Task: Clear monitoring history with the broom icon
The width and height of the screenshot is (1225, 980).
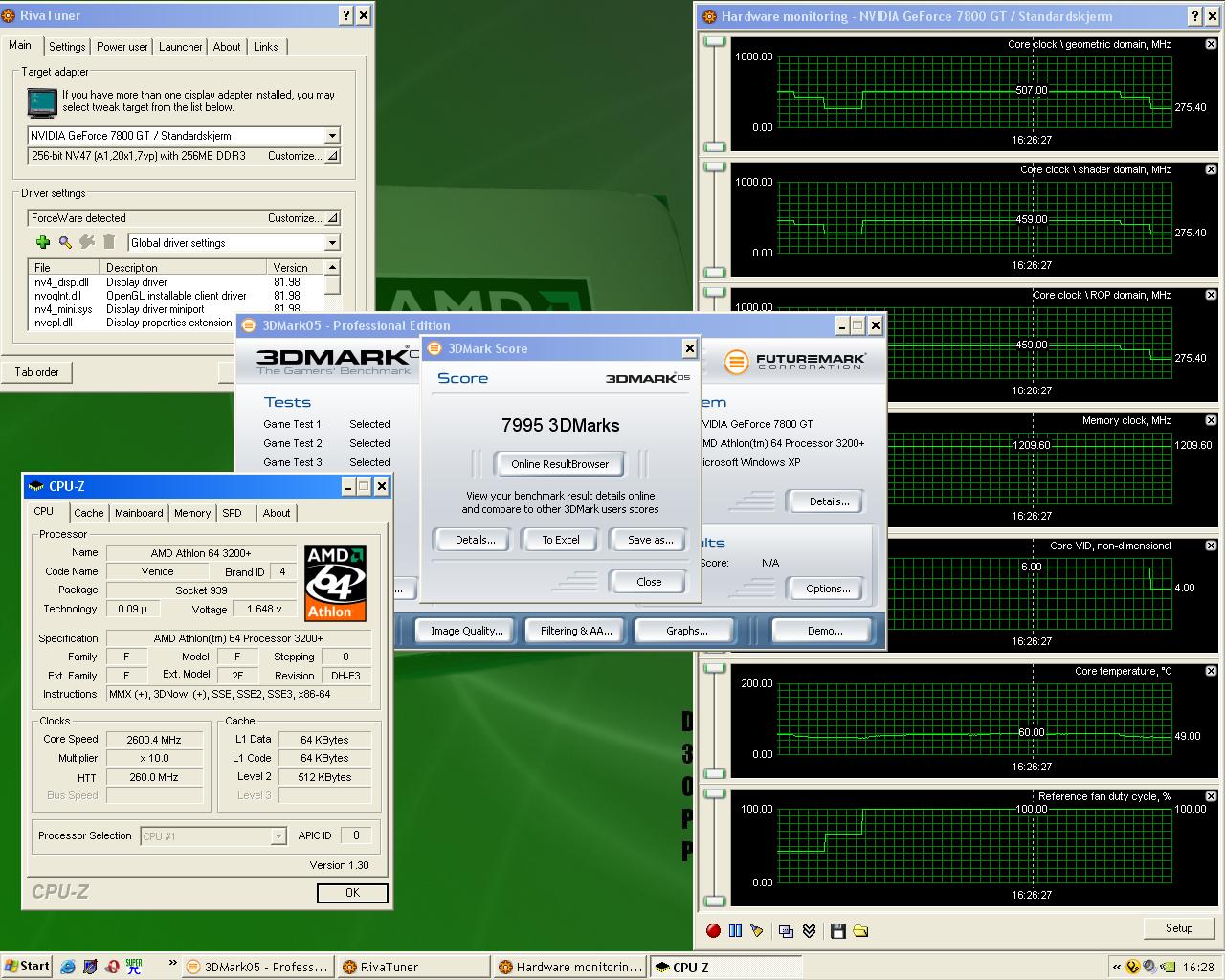Action: click(757, 930)
